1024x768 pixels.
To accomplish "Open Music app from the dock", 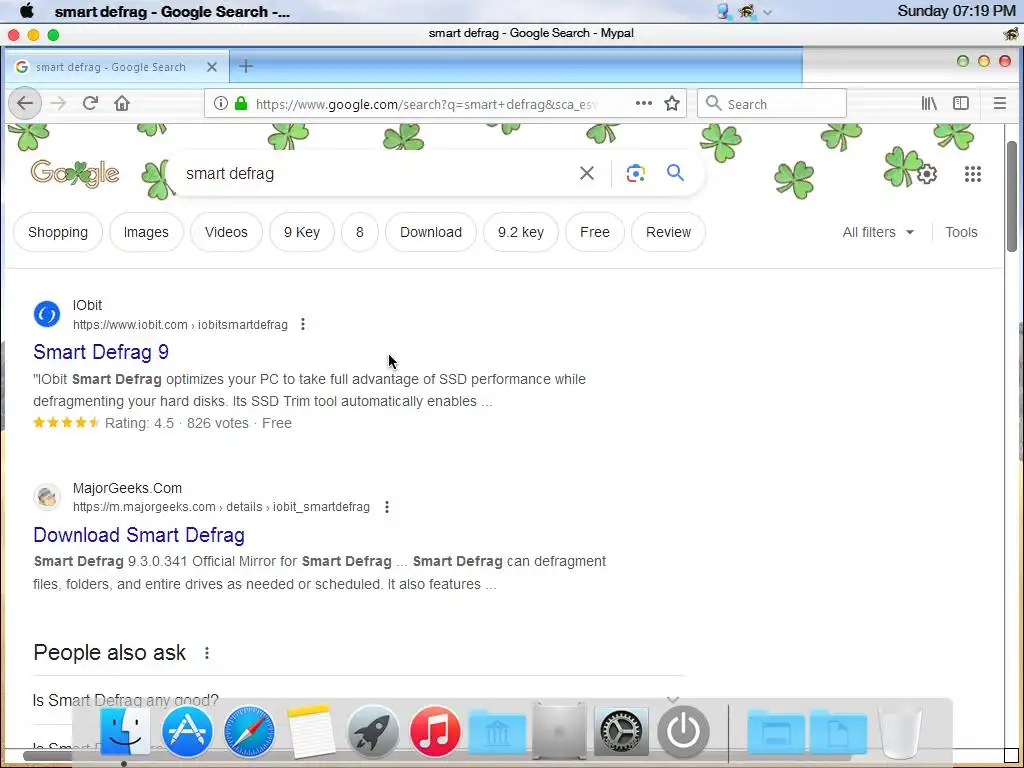I will [435, 732].
